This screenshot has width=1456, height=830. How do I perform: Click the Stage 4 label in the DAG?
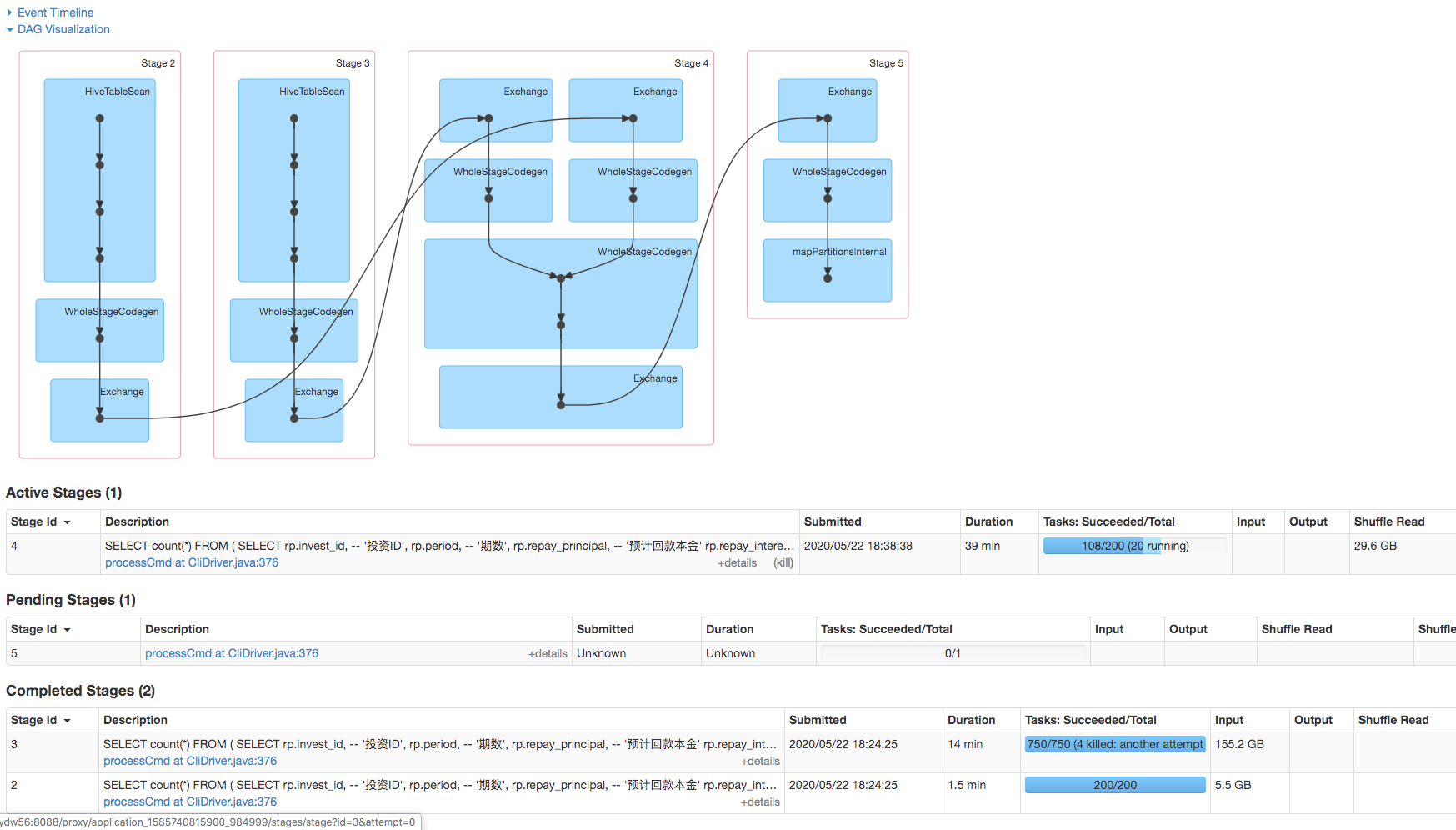point(692,62)
